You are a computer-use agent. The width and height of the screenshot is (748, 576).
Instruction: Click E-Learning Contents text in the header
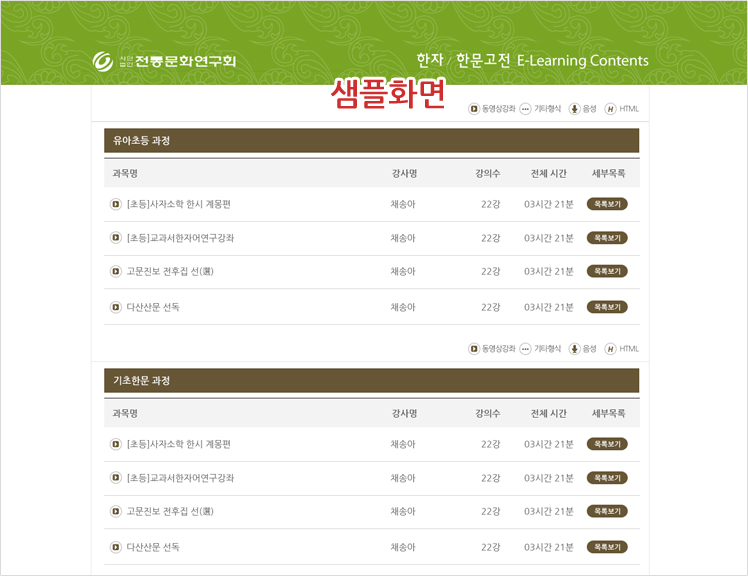point(582,61)
